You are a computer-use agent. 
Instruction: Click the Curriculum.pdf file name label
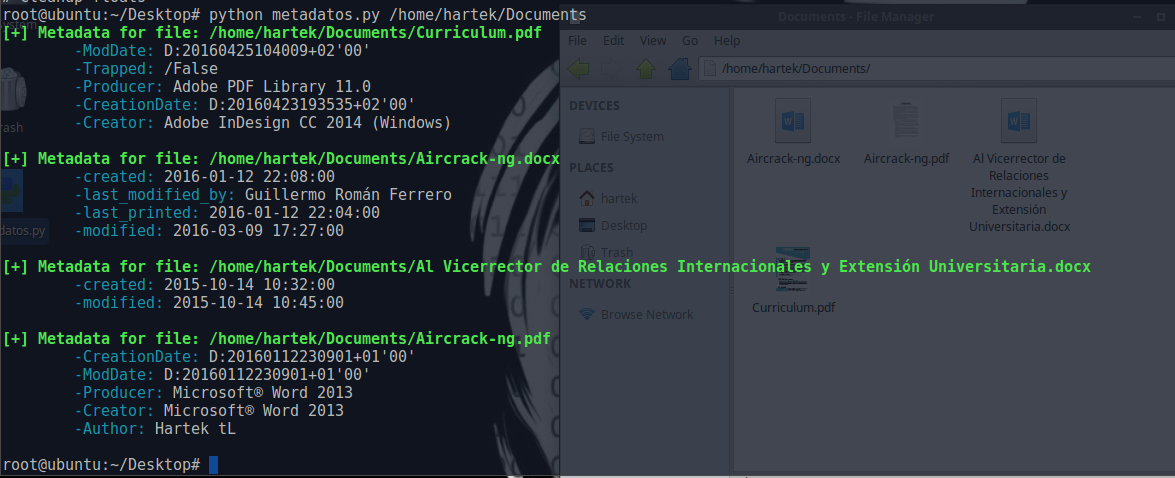(794, 308)
